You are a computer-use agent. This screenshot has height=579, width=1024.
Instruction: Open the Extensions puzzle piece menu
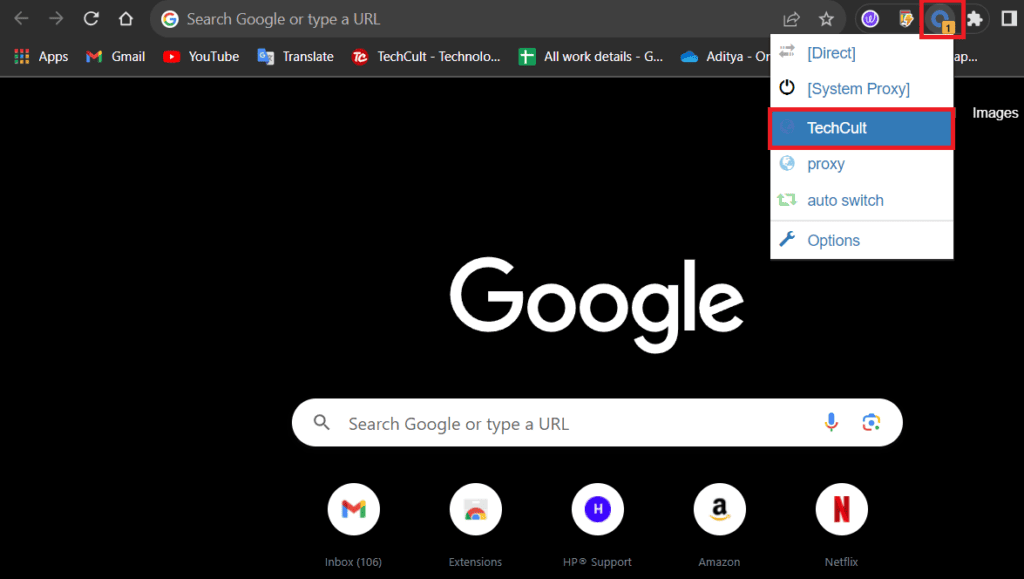coord(974,19)
